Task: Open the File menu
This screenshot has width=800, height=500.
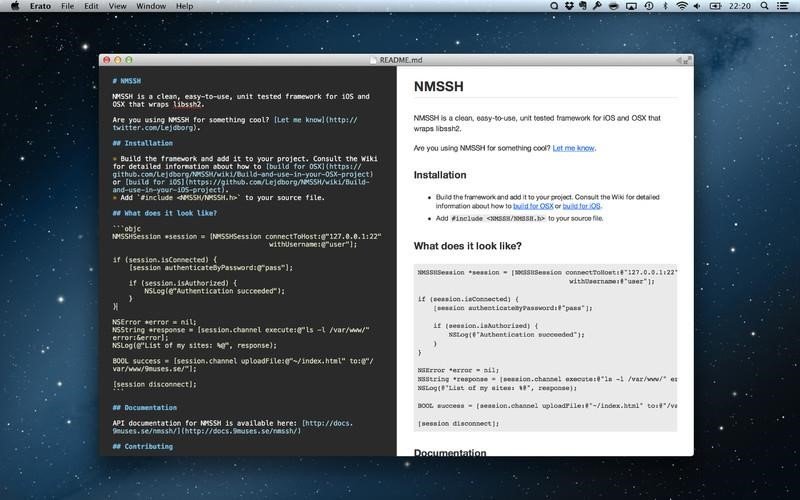Action: coord(67,6)
